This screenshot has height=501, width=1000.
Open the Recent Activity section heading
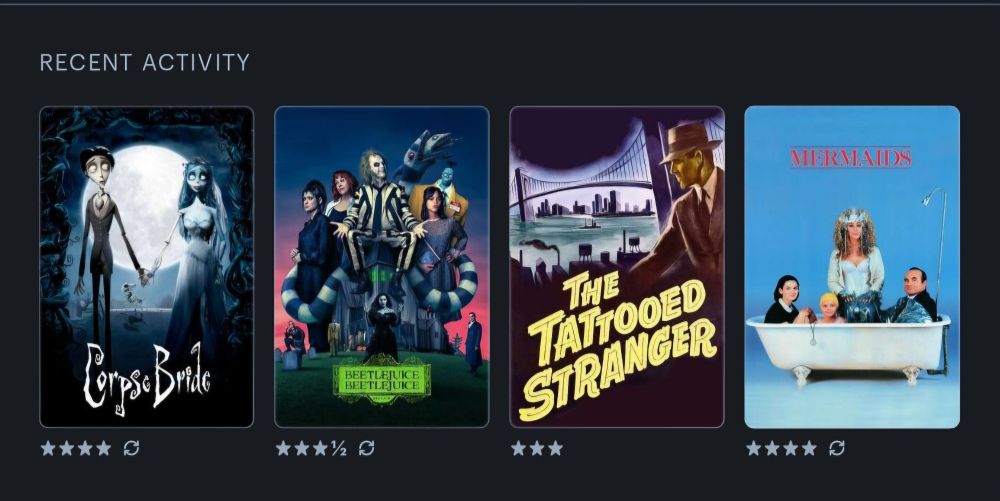tap(145, 62)
